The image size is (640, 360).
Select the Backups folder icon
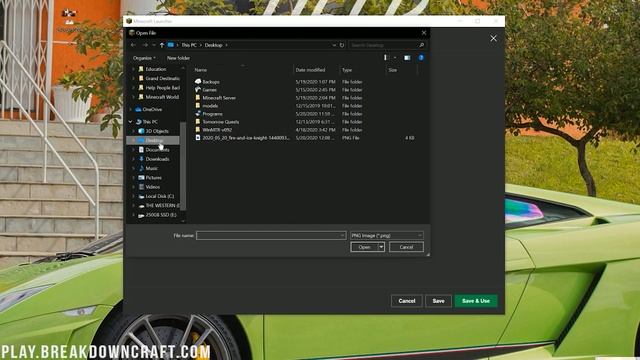tap(198, 82)
